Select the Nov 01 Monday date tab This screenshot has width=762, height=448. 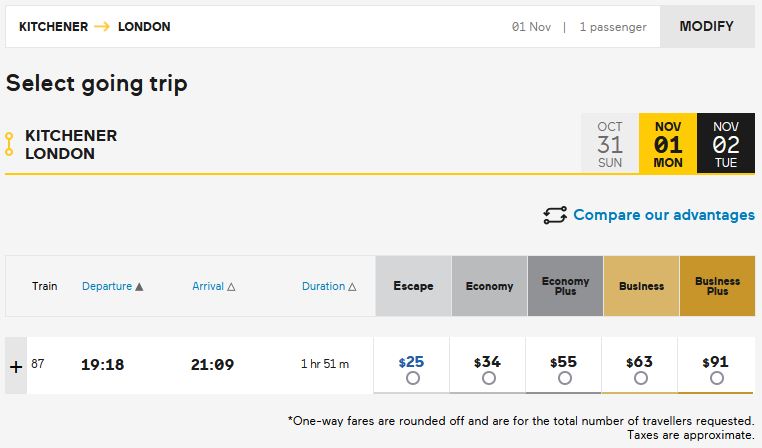click(668, 144)
